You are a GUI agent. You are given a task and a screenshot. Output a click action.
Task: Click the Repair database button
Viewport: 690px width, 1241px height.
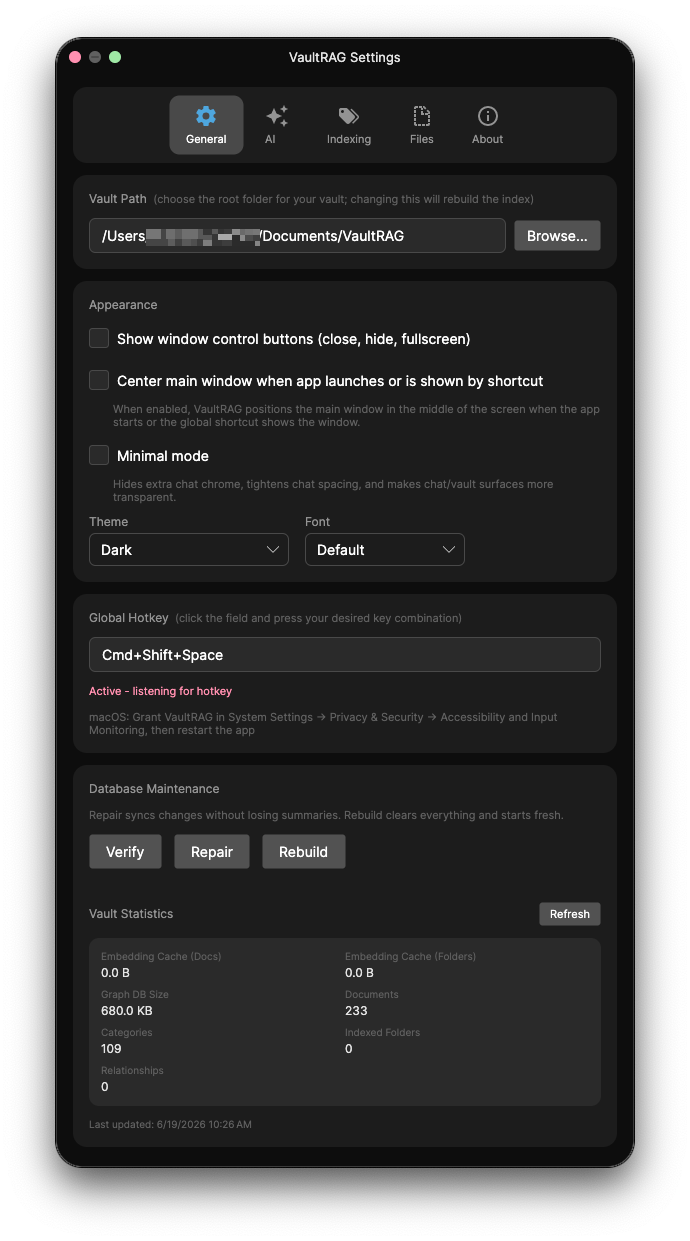tap(212, 852)
